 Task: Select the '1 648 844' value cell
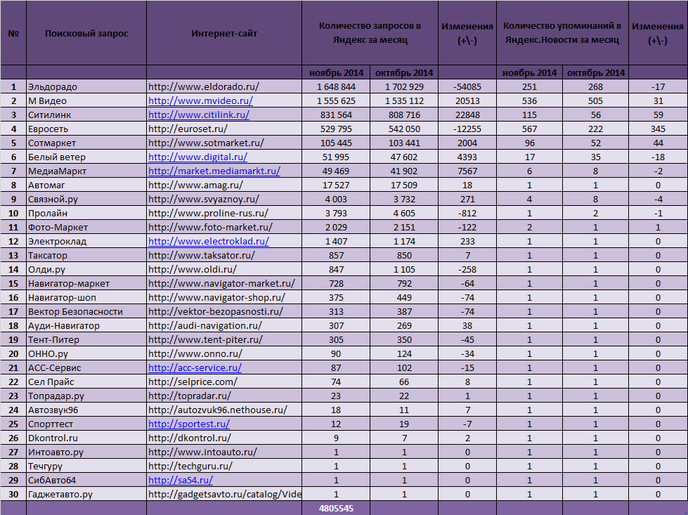tap(336, 87)
